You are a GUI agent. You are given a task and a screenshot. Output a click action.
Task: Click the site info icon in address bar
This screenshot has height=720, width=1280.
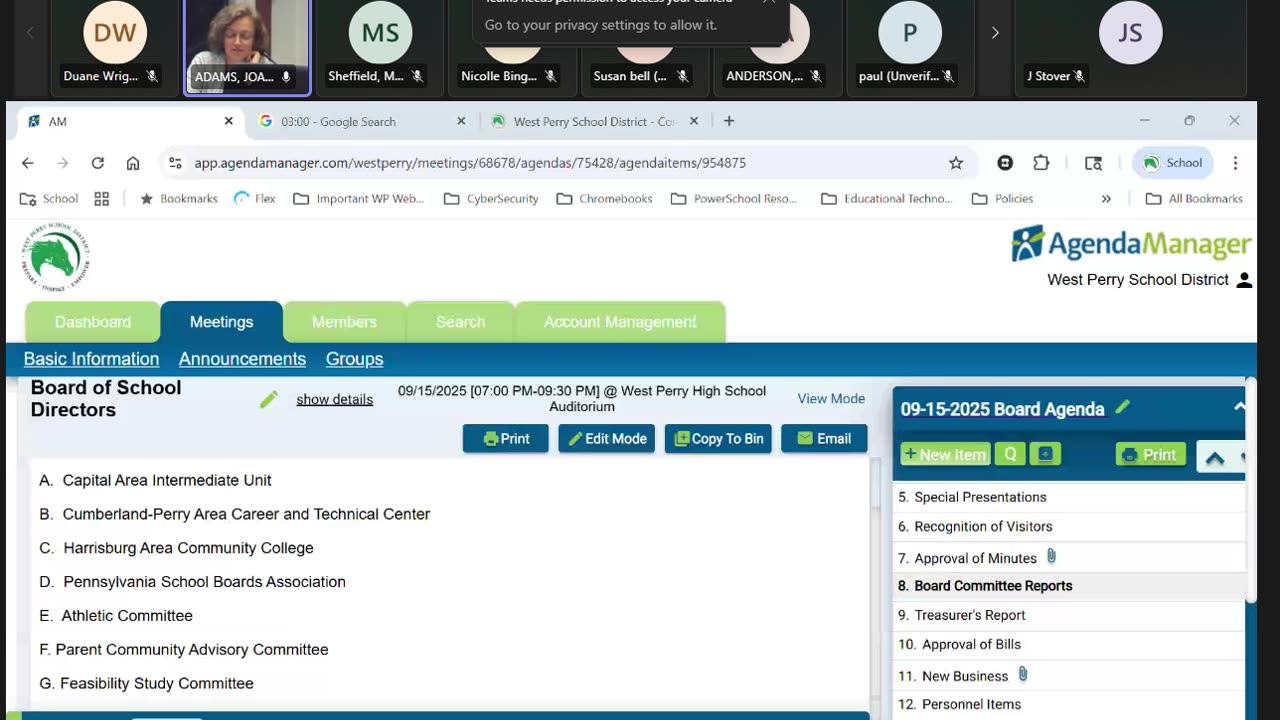coord(175,163)
